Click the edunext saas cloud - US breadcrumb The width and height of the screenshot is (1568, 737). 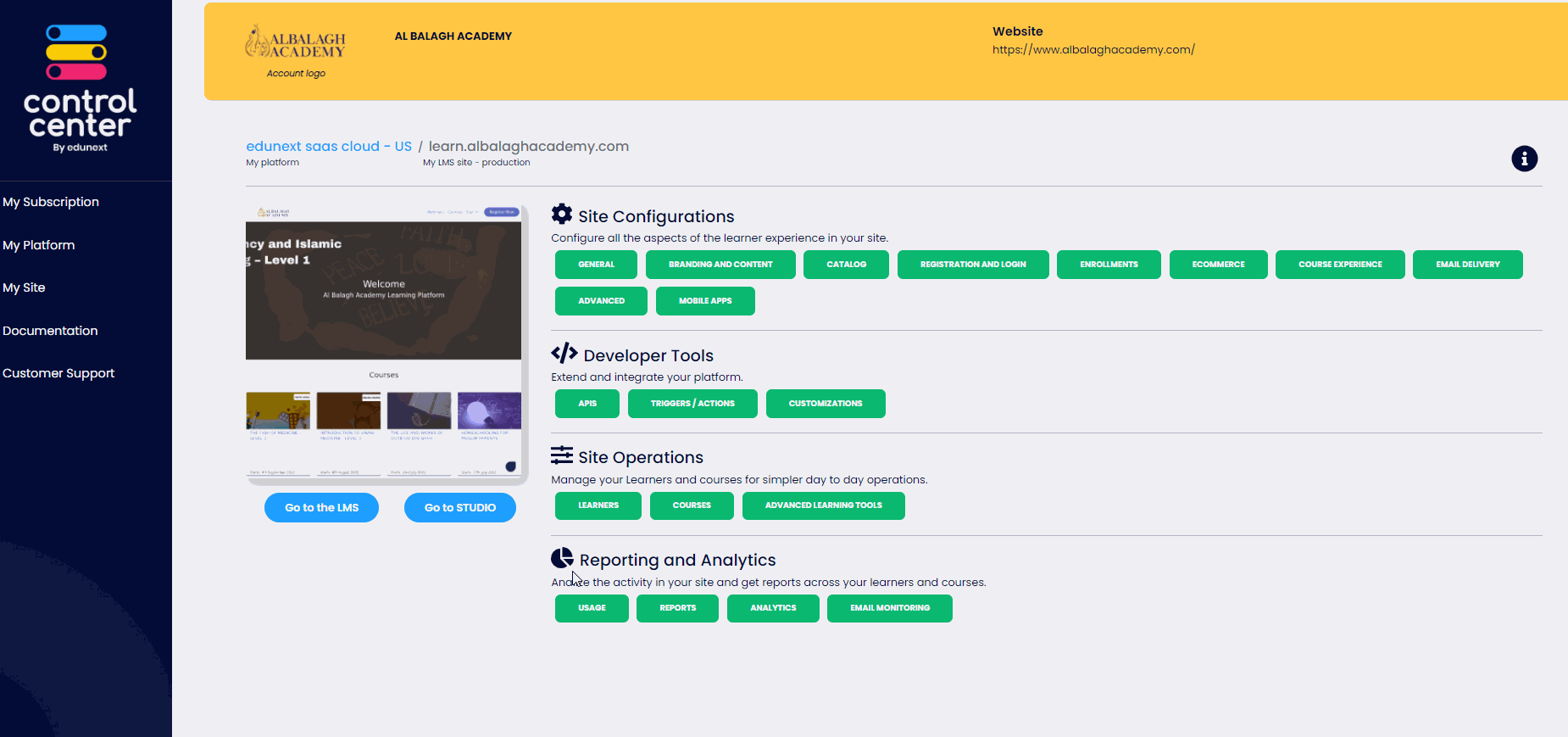pyautogui.click(x=329, y=146)
